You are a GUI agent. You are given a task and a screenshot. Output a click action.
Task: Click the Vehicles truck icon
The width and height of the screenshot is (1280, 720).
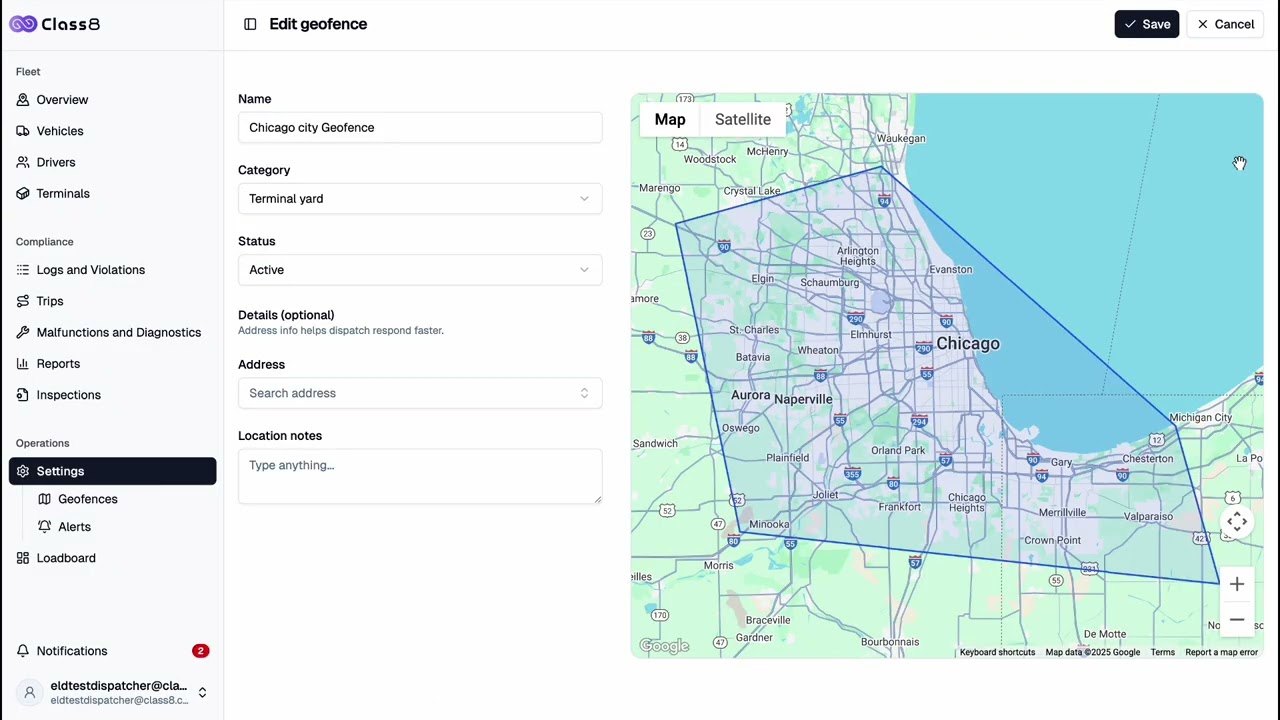(x=23, y=131)
